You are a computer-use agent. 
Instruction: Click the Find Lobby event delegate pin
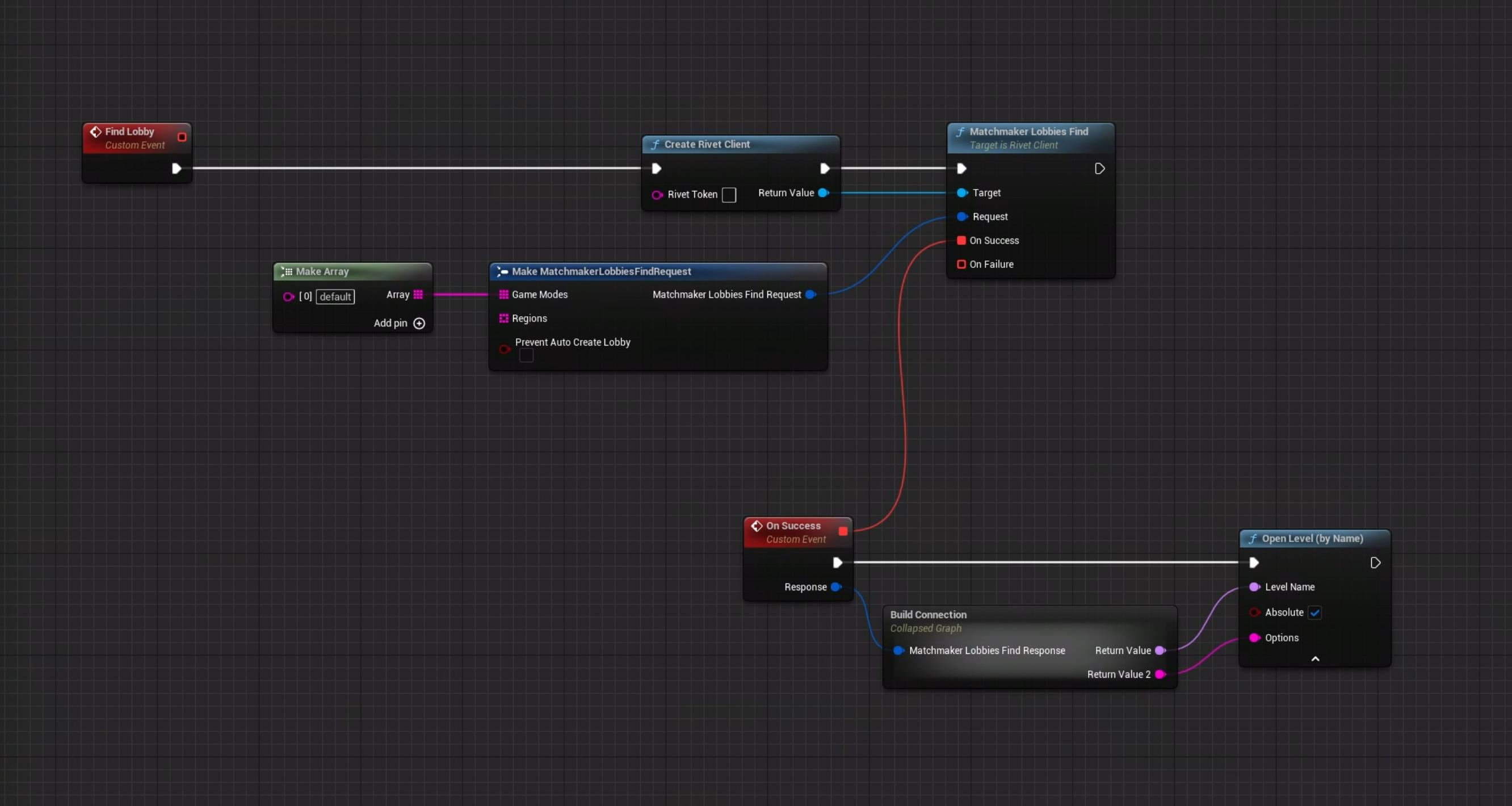[182, 137]
